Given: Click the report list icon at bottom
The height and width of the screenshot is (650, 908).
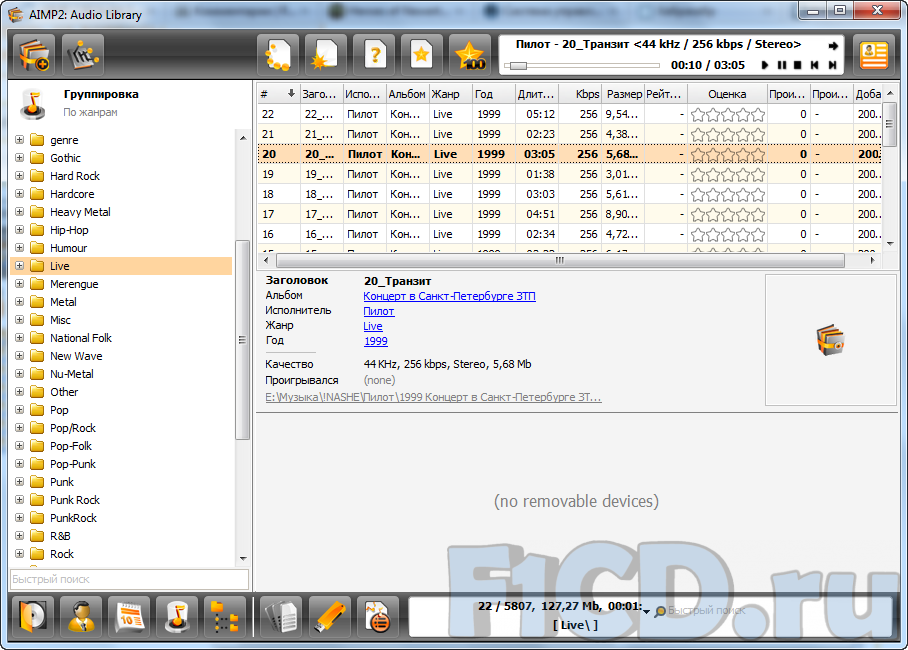Looking at the screenshot, I should tap(378, 616).
